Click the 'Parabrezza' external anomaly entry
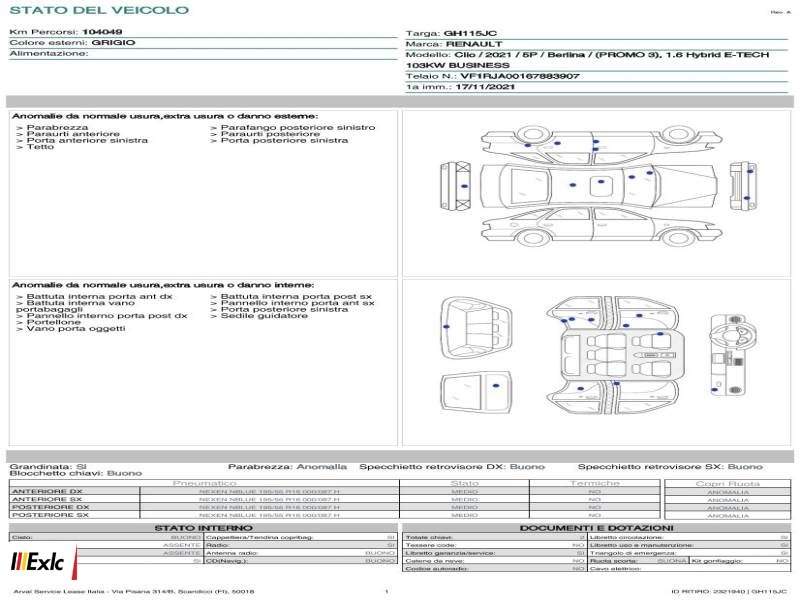The image size is (800, 600). coord(57,127)
